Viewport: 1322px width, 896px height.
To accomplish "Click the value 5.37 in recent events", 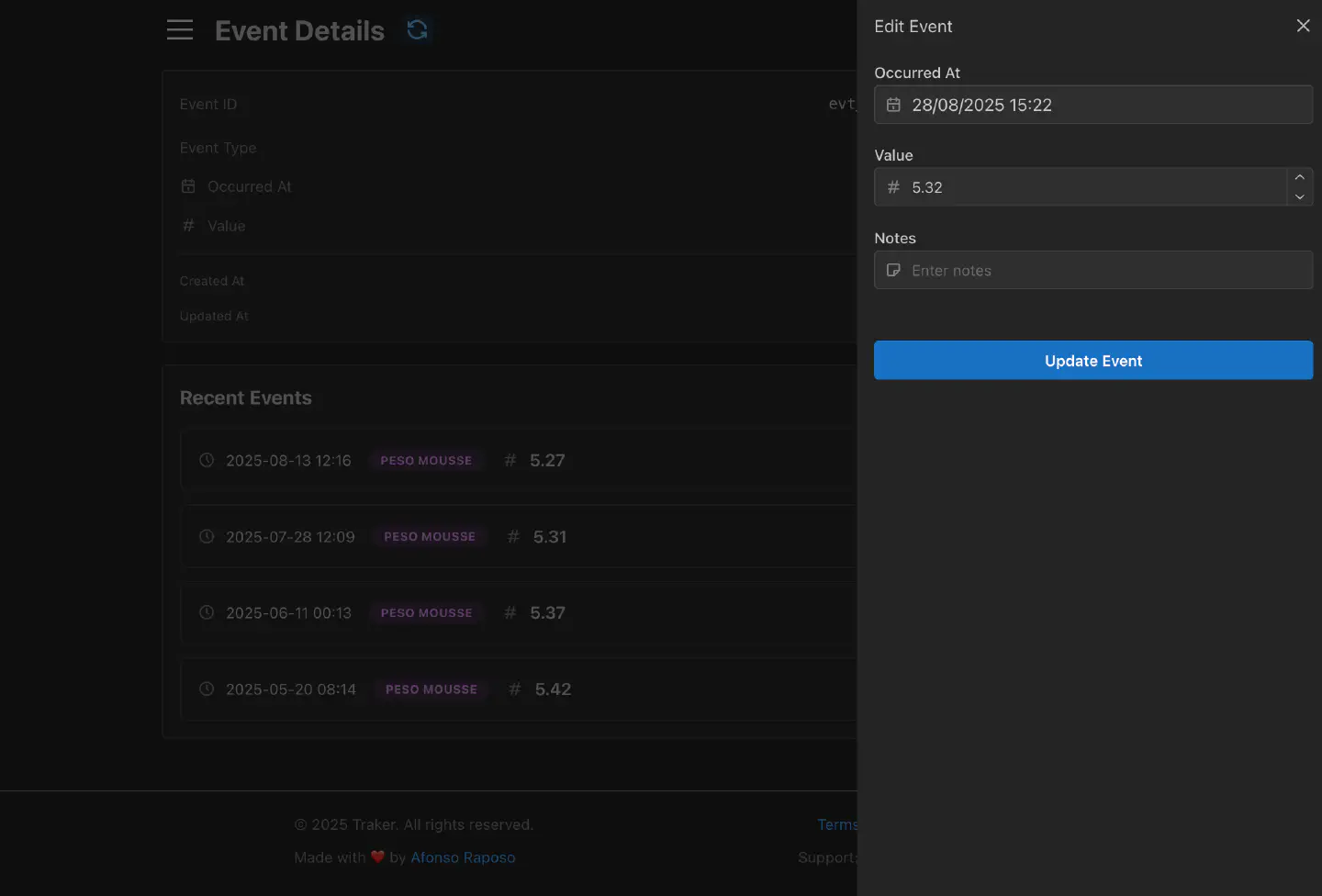I will click(547, 612).
